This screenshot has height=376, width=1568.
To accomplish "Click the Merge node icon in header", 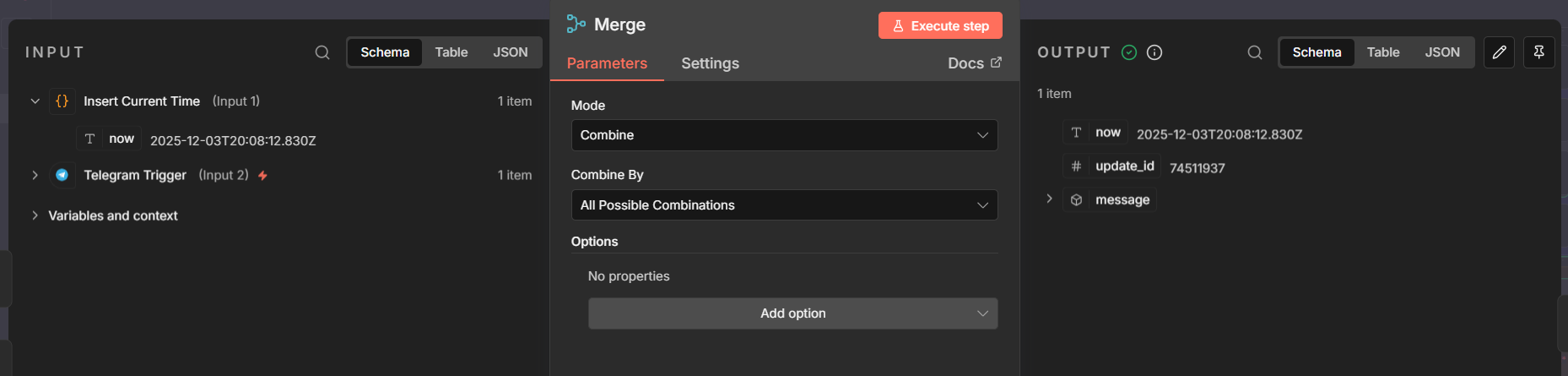I will (x=576, y=25).
